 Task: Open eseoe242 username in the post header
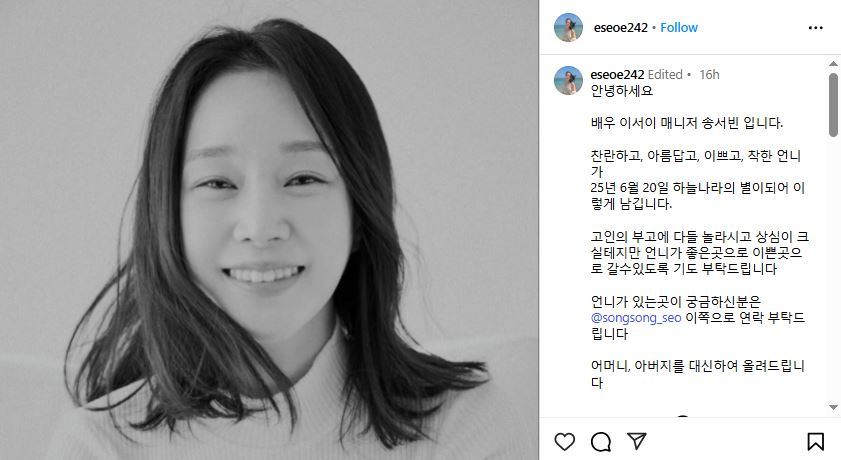[621, 27]
